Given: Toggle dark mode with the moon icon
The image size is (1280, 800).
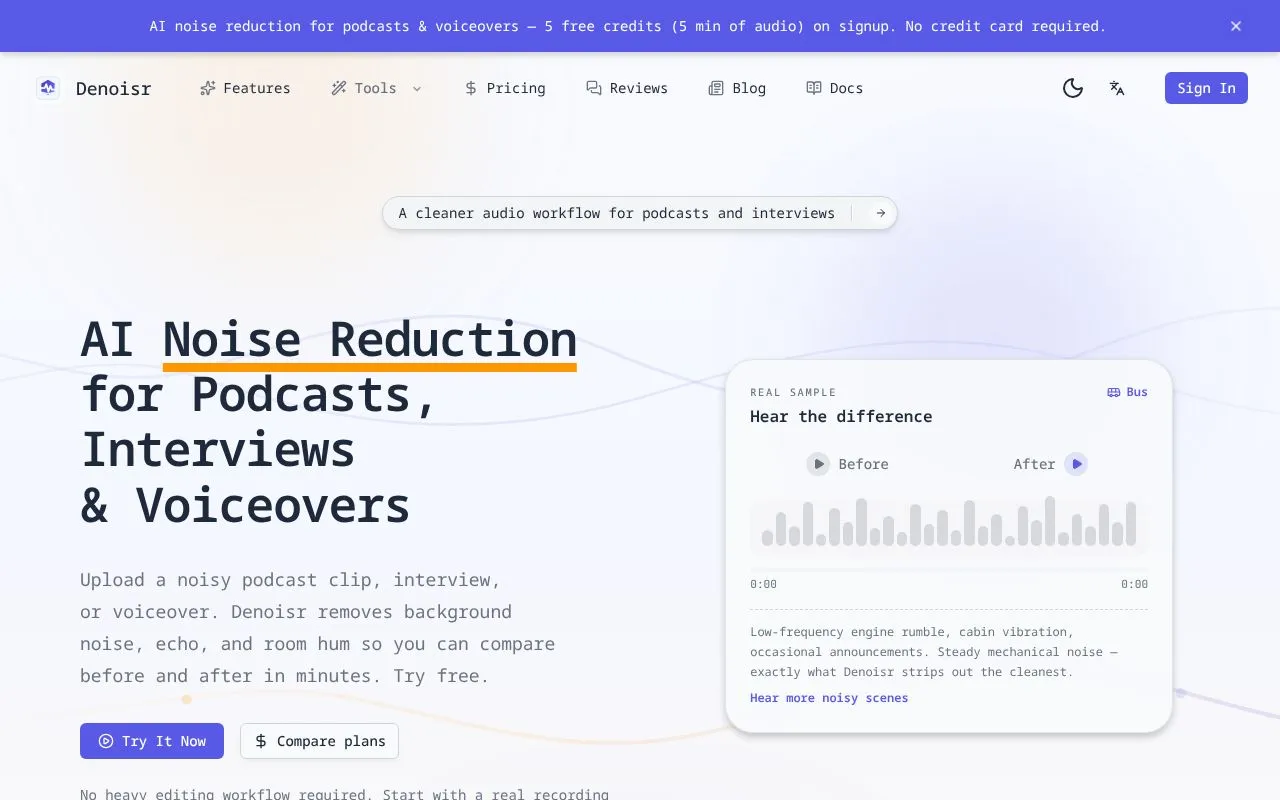Looking at the screenshot, I should 1073,88.
